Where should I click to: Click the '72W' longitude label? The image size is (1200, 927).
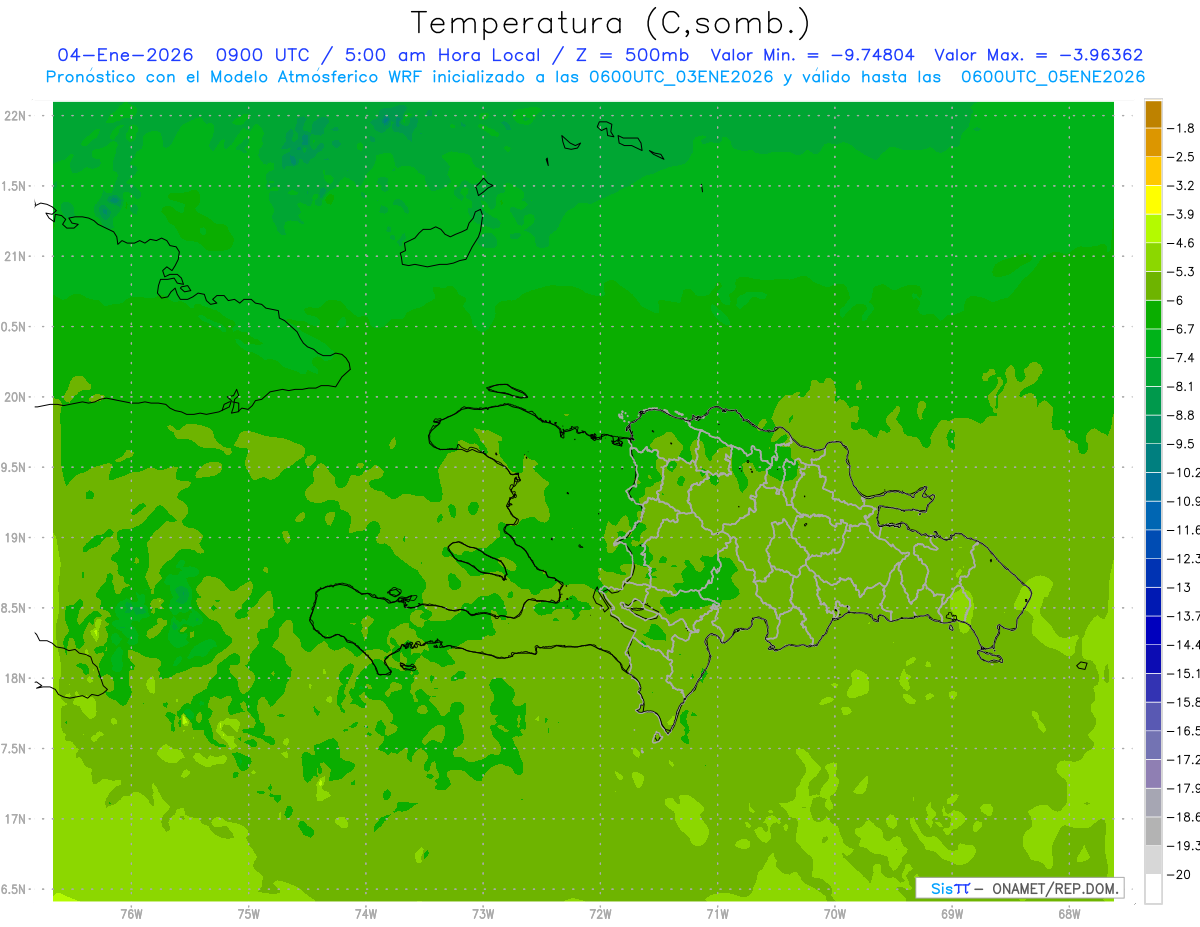point(601,913)
